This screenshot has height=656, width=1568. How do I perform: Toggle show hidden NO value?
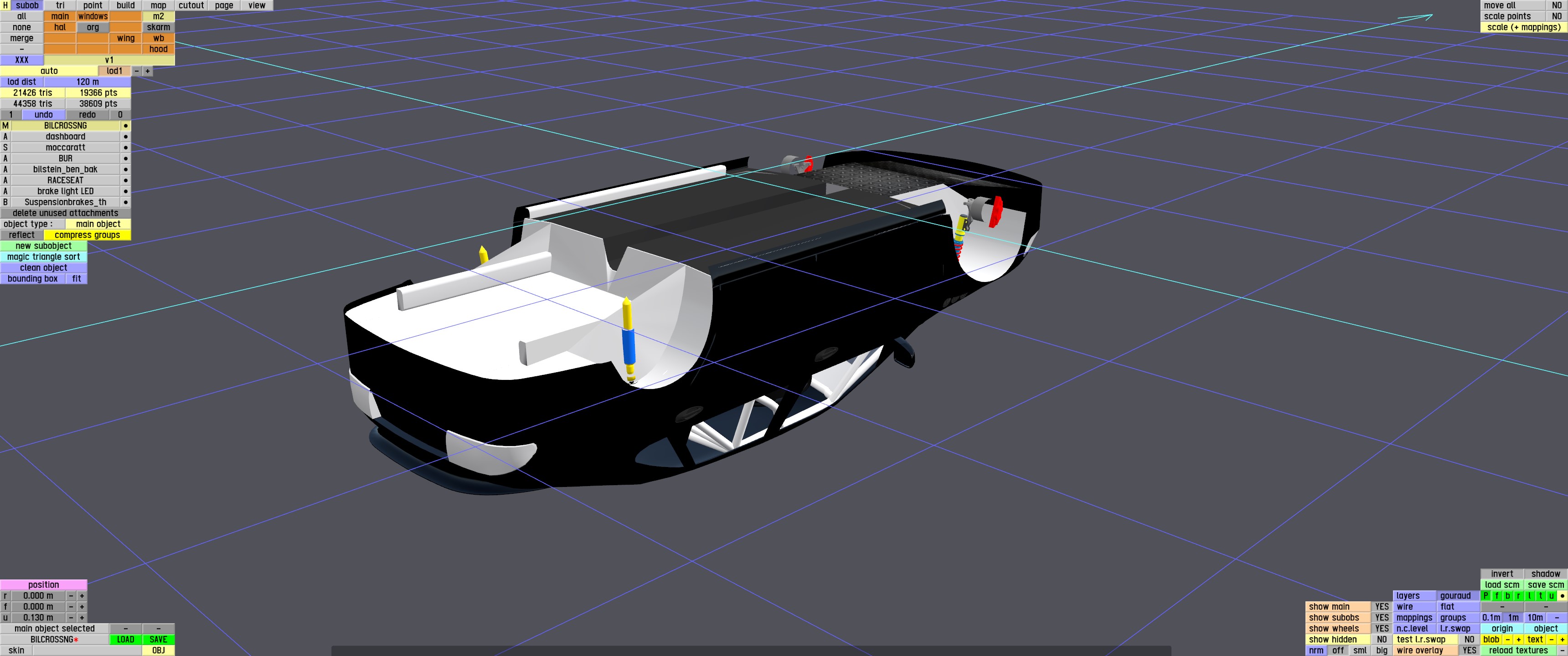click(x=1382, y=640)
